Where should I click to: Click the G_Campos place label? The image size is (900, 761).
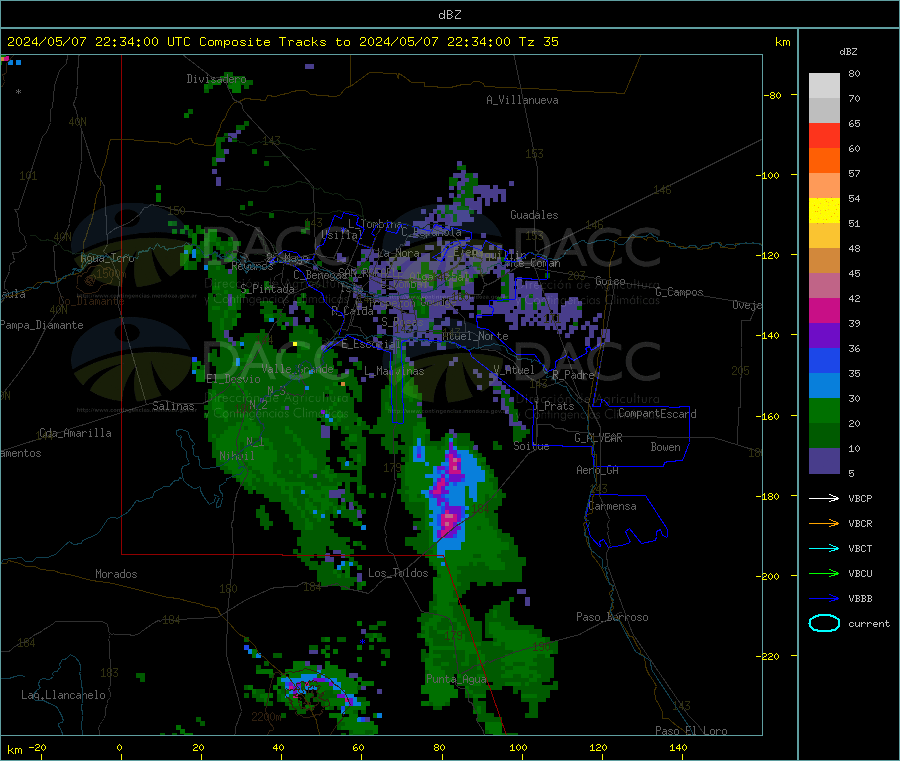click(679, 292)
